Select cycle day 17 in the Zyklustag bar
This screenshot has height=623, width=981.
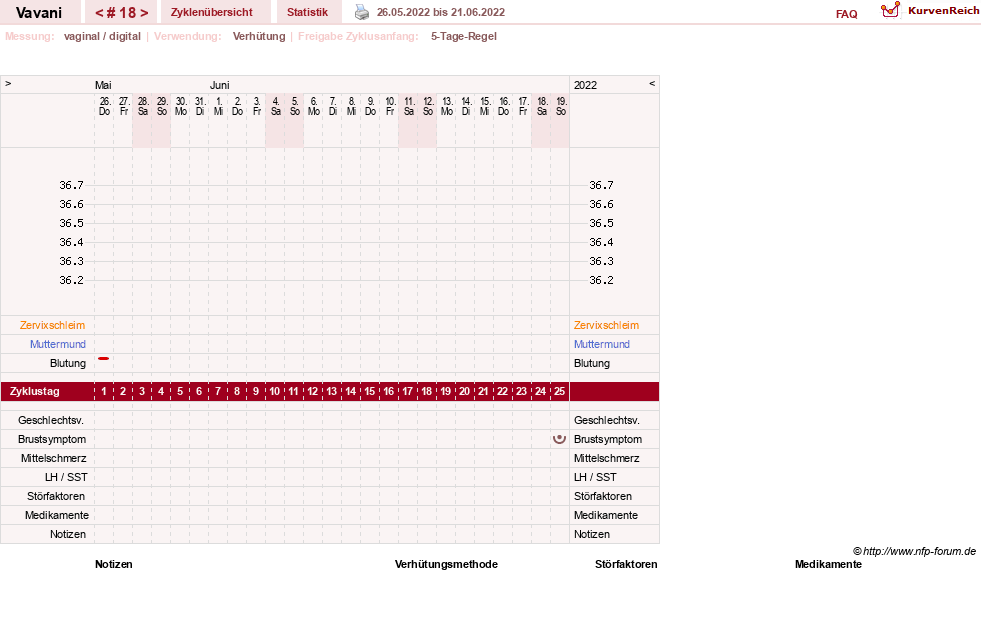[x=407, y=392]
